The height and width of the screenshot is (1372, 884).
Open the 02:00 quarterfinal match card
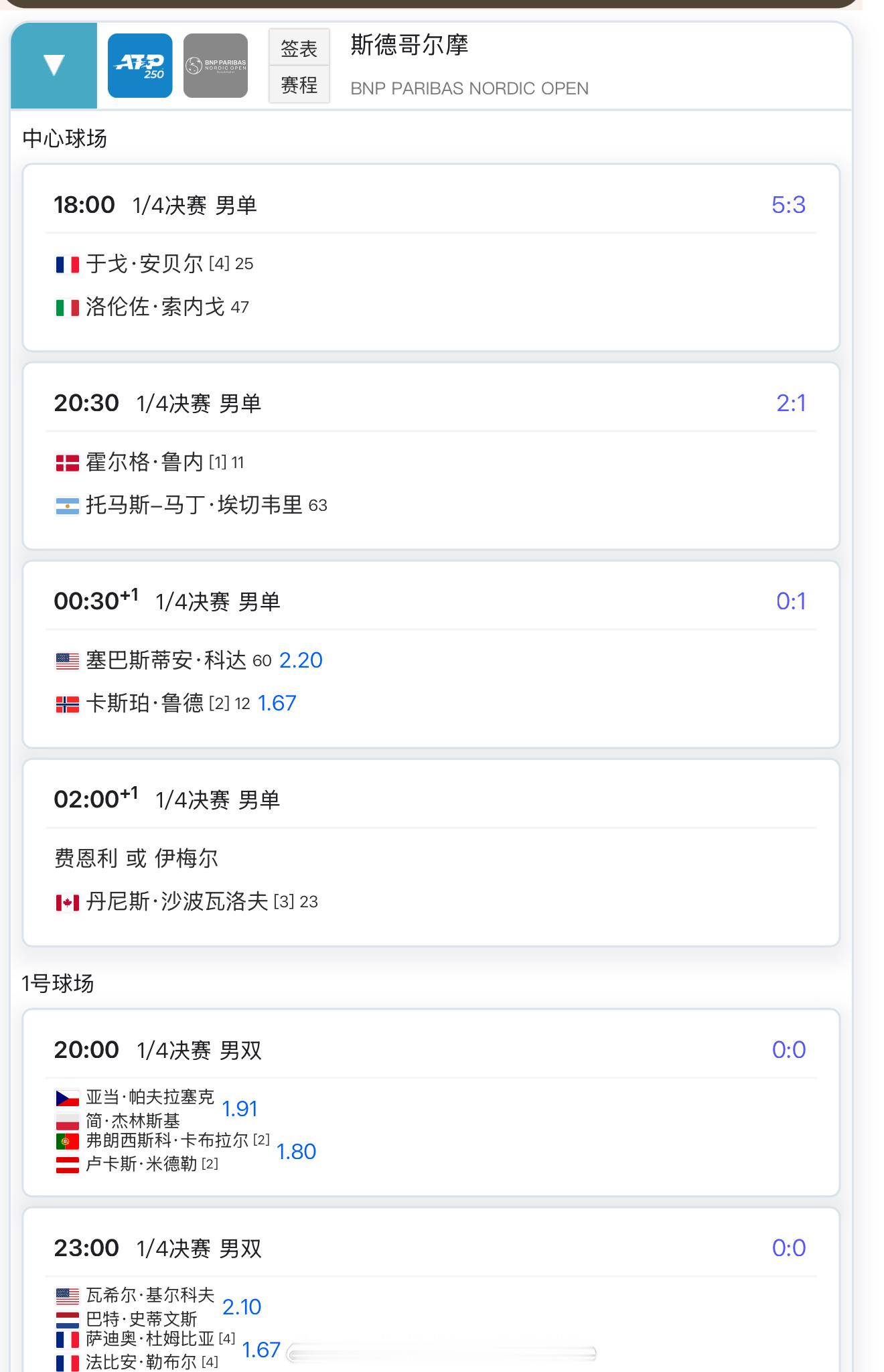click(431, 852)
